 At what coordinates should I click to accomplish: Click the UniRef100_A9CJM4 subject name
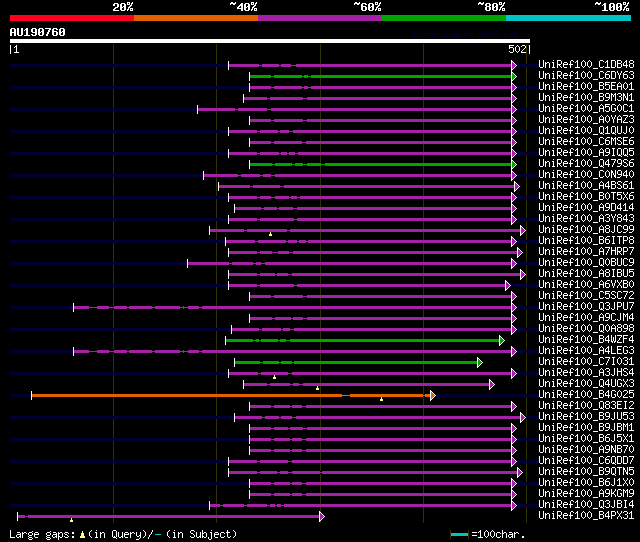[586, 318]
